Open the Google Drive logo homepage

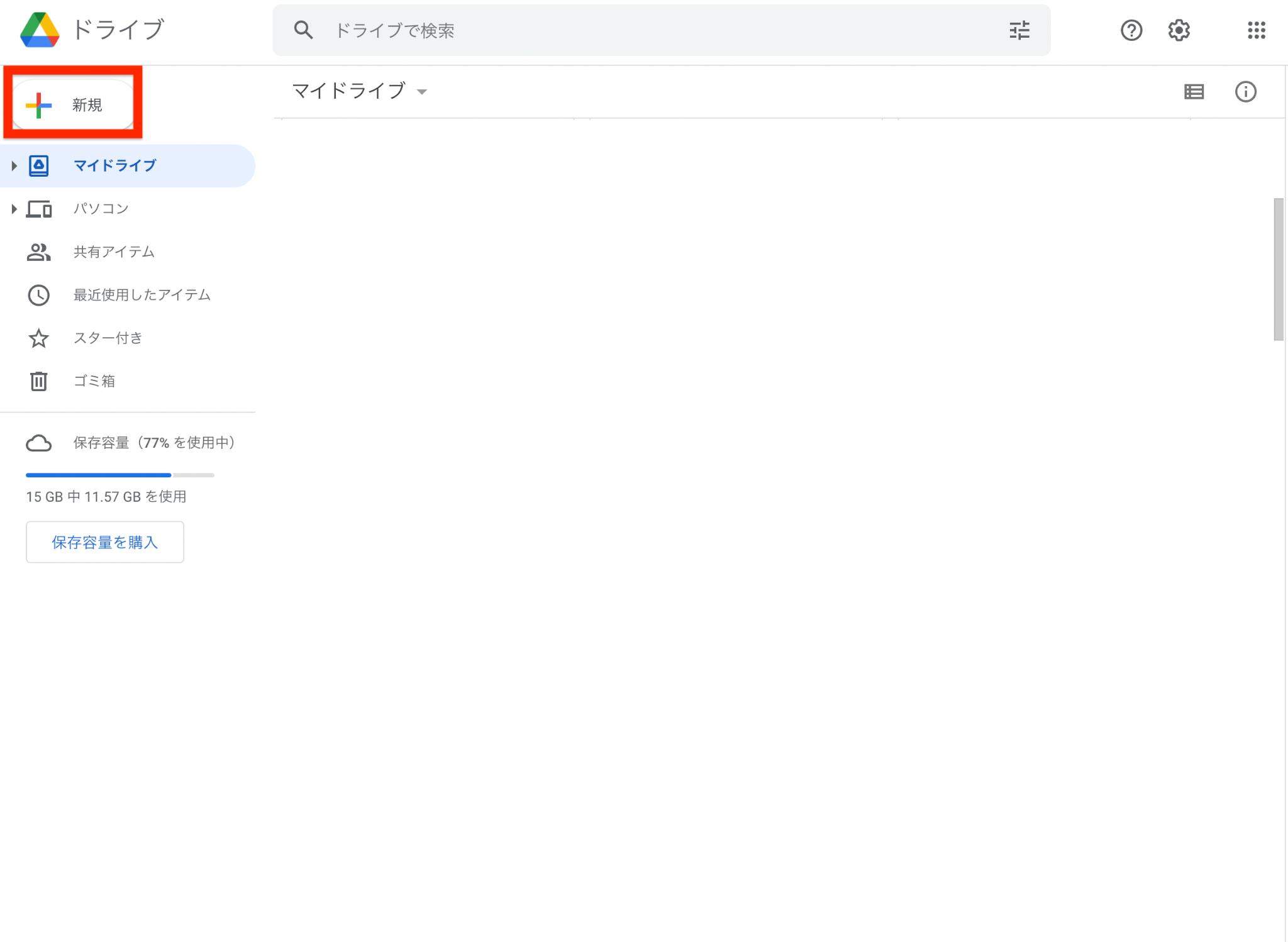tap(40, 30)
